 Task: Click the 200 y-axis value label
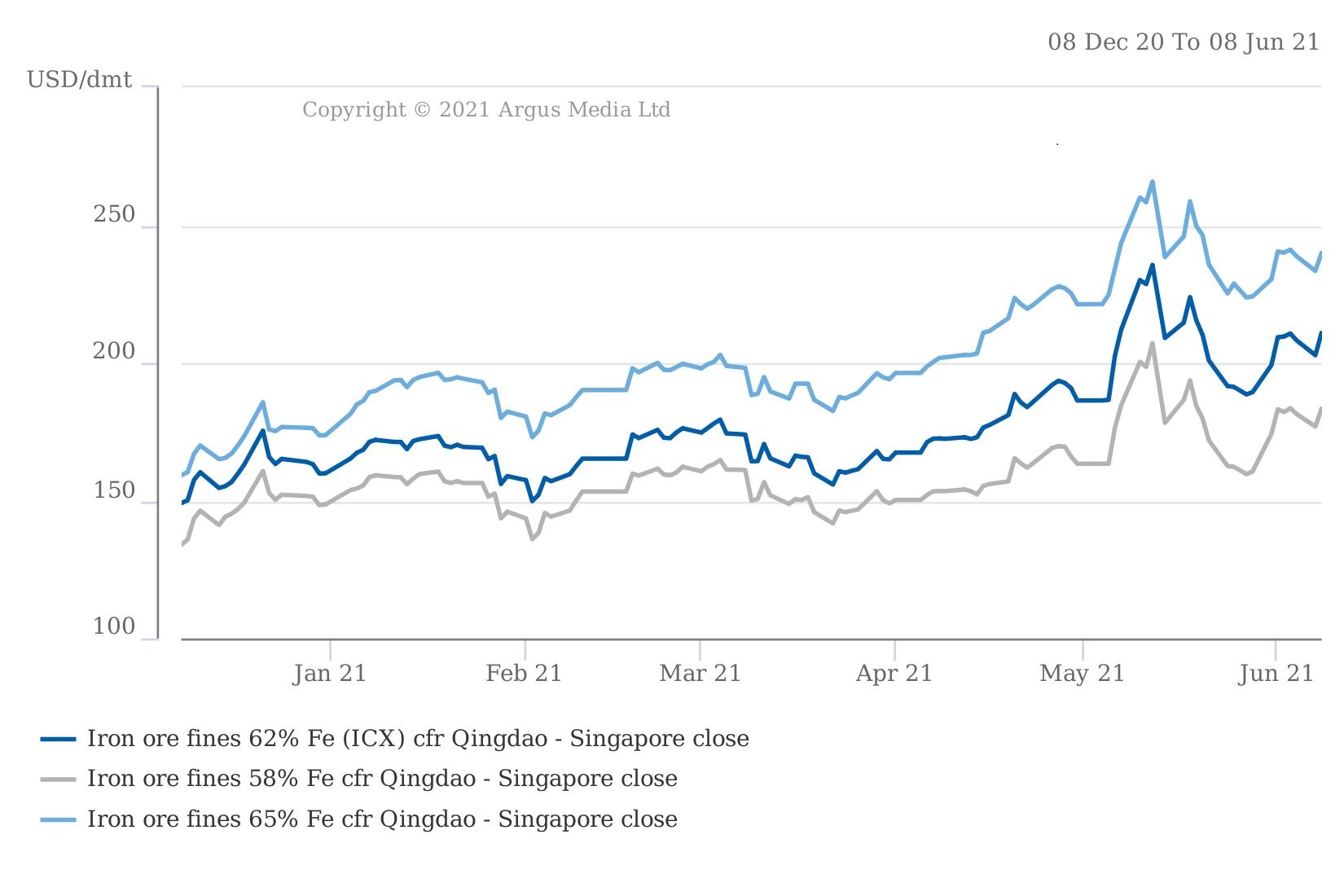tap(114, 352)
